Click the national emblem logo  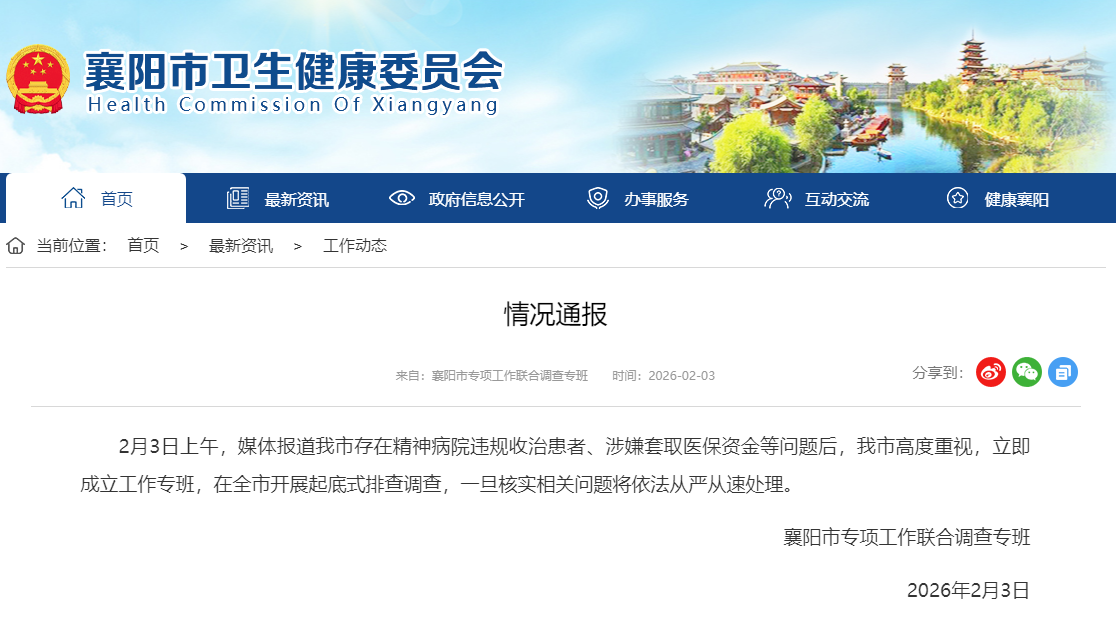[x=38, y=80]
